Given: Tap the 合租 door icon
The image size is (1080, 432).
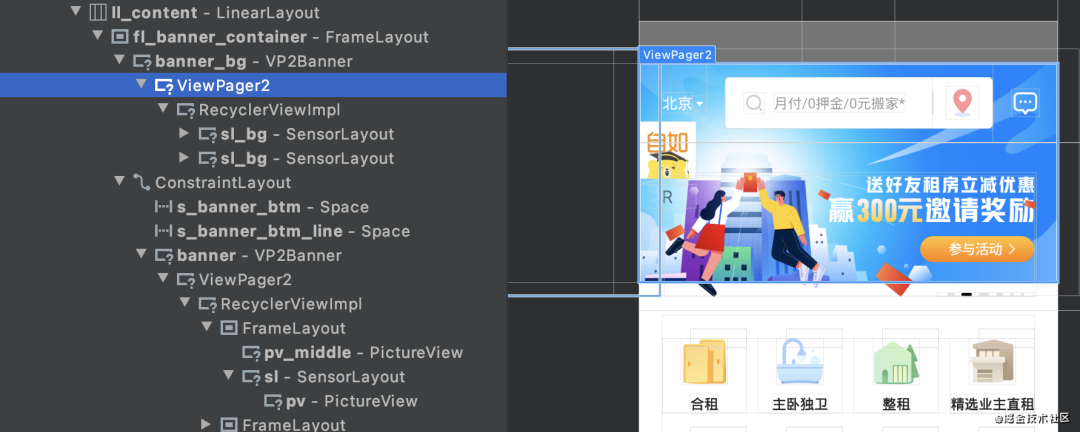Looking at the screenshot, I should point(704,361).
